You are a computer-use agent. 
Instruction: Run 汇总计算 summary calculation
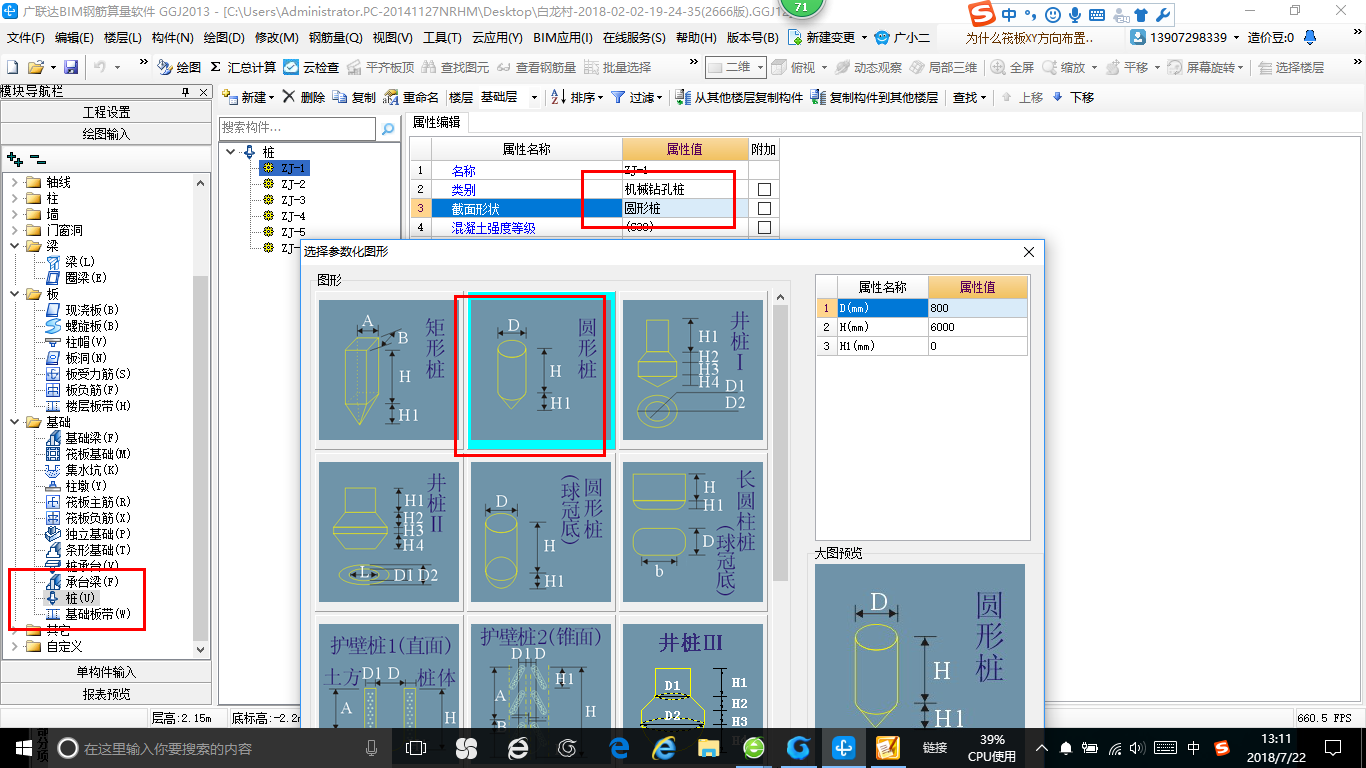pyautogui.click(x=243, y=67)
